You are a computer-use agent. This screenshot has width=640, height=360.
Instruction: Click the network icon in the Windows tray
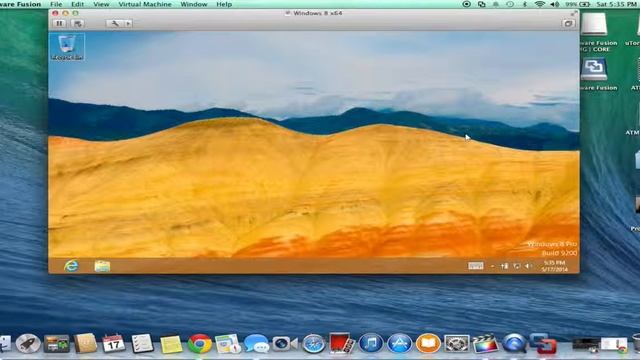coord(517,266)
